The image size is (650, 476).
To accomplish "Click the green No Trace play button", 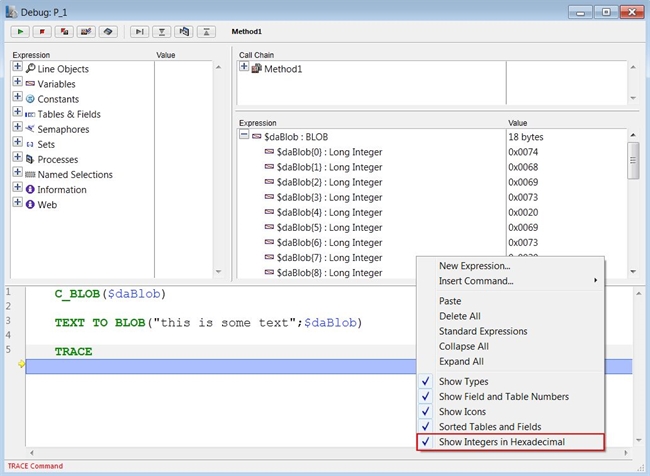I will coord(20,32).
